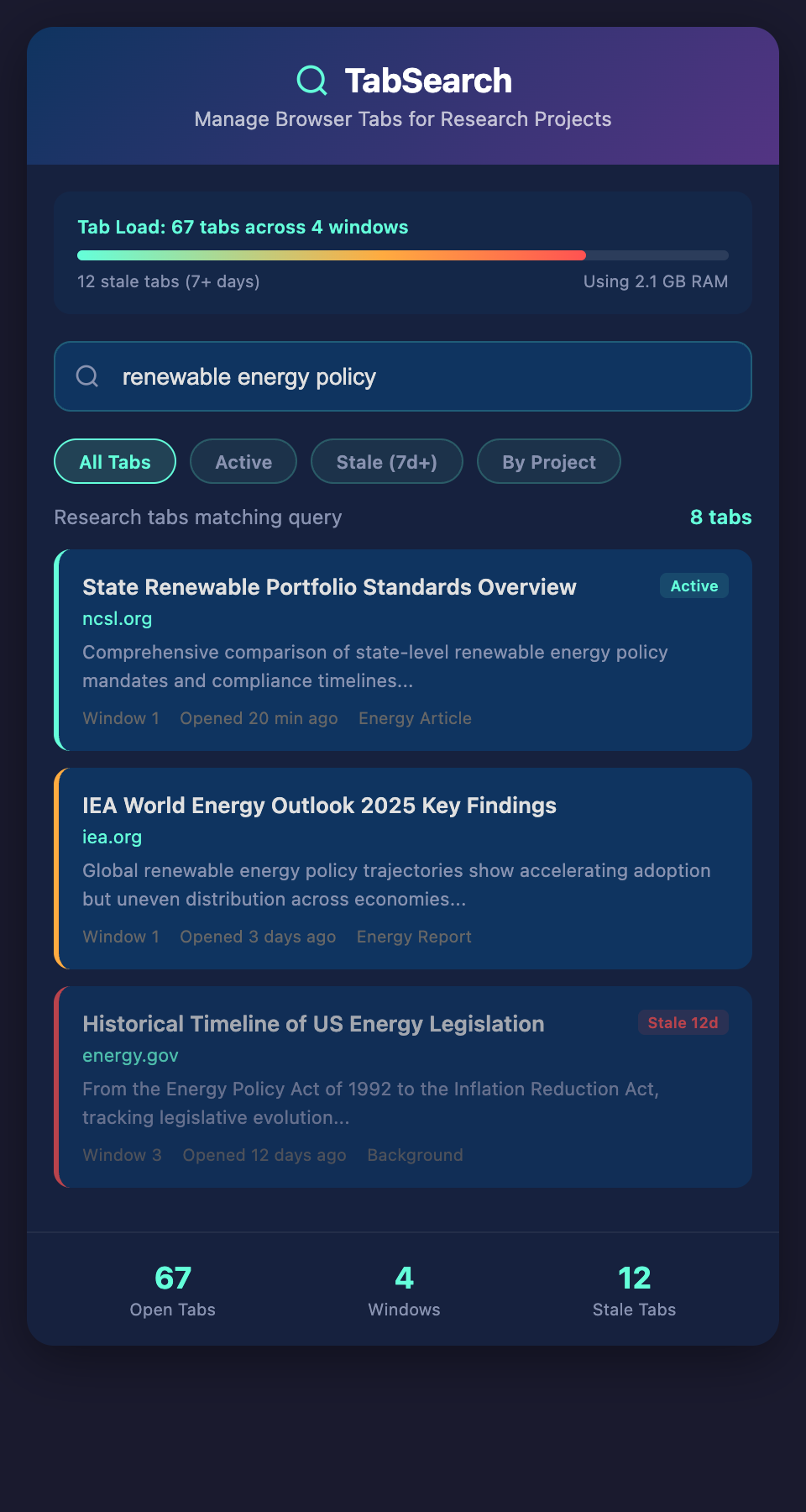Click the TabSearch magnifier logo icon
This screenshot has height=1512, width=806.
[312, 81]
